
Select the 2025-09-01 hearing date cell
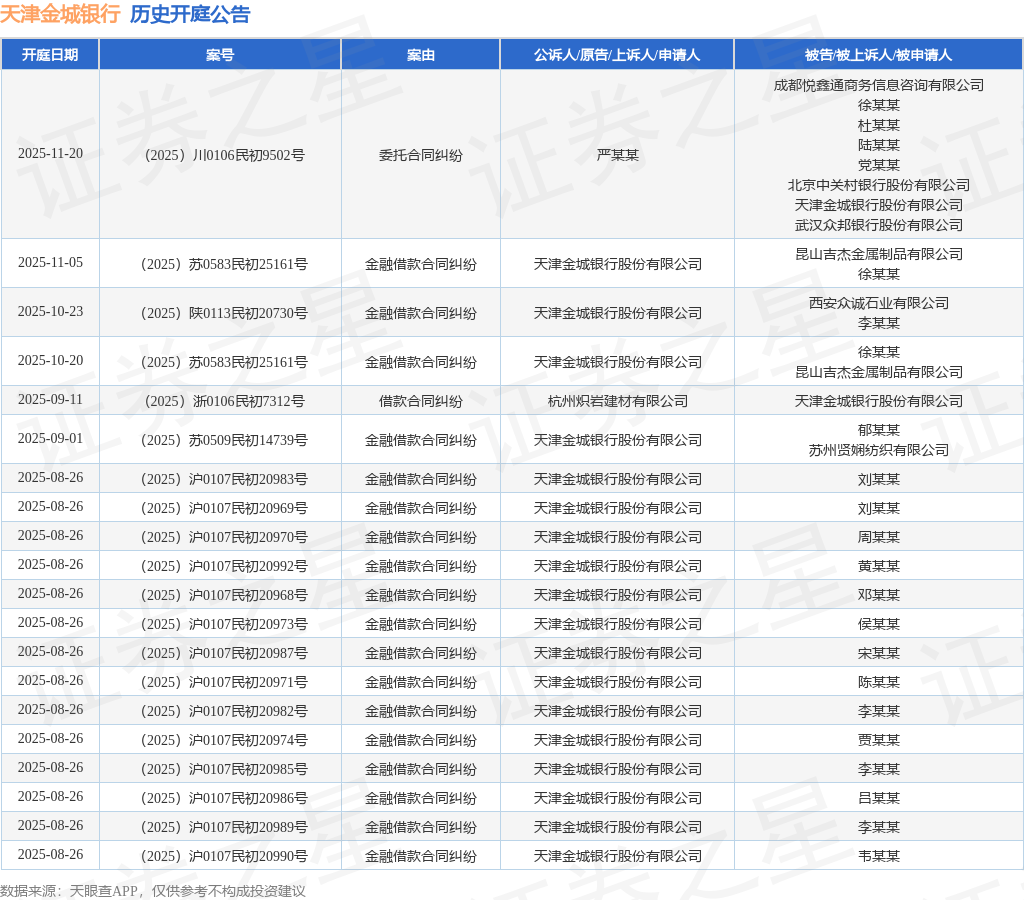50,439
